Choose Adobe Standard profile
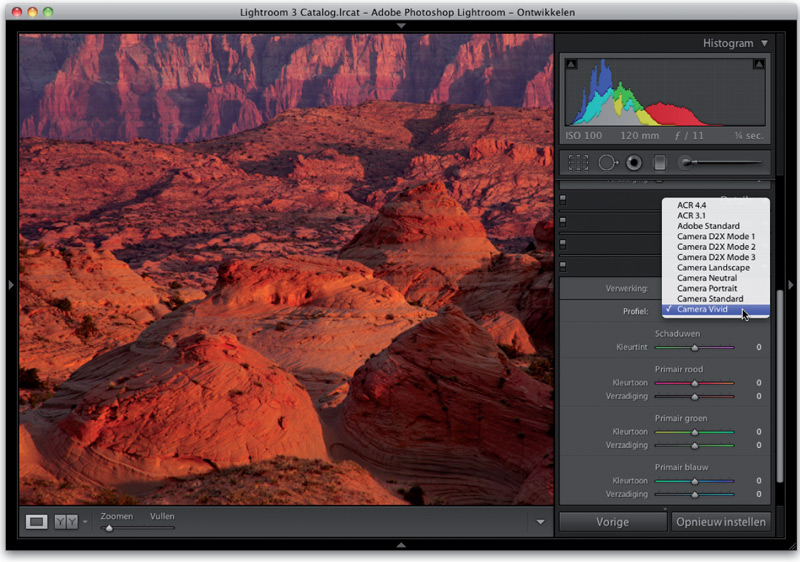 click(x=716, y=225)
